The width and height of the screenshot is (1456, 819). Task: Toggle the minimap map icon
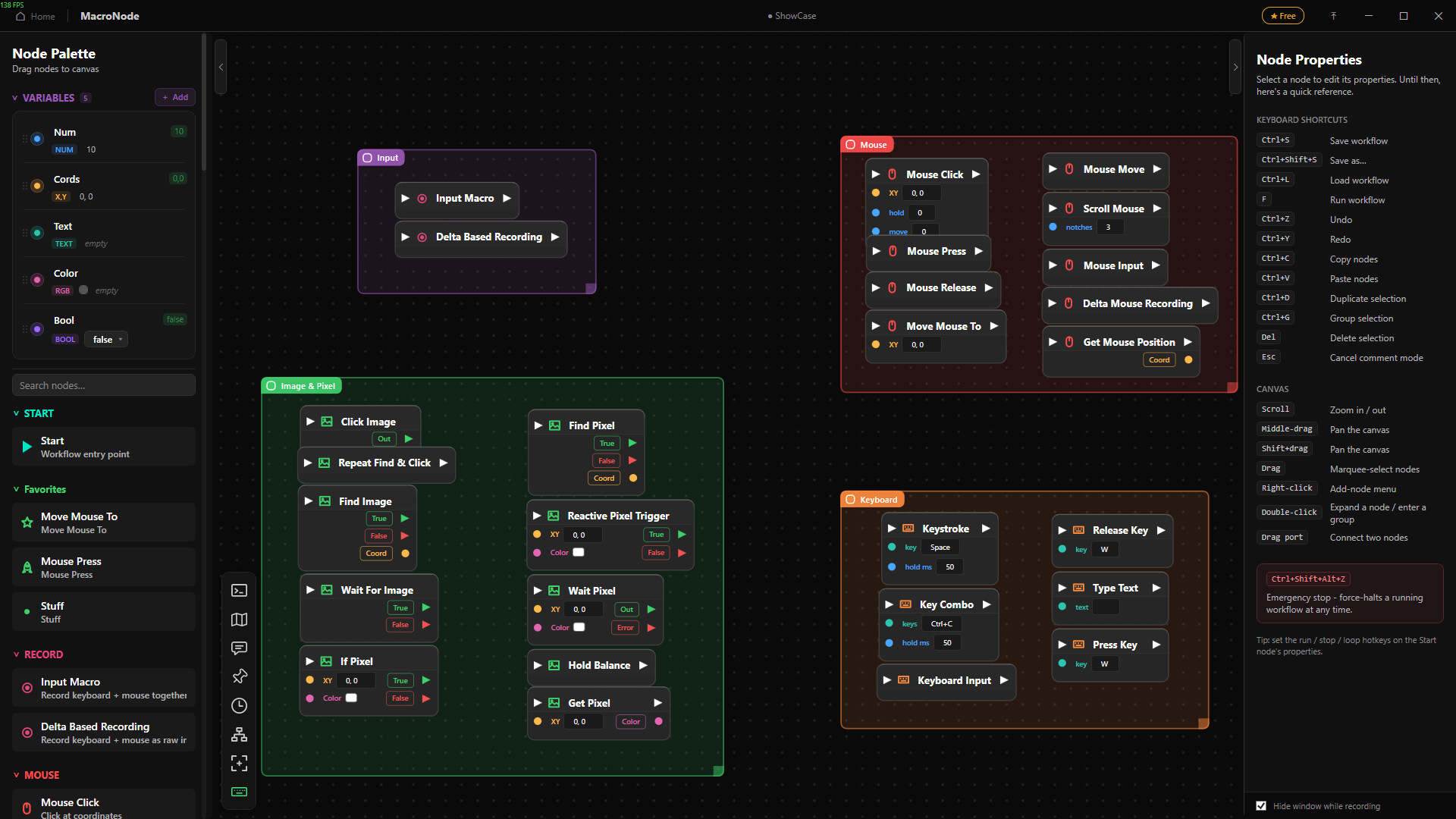tap(239, 620)
